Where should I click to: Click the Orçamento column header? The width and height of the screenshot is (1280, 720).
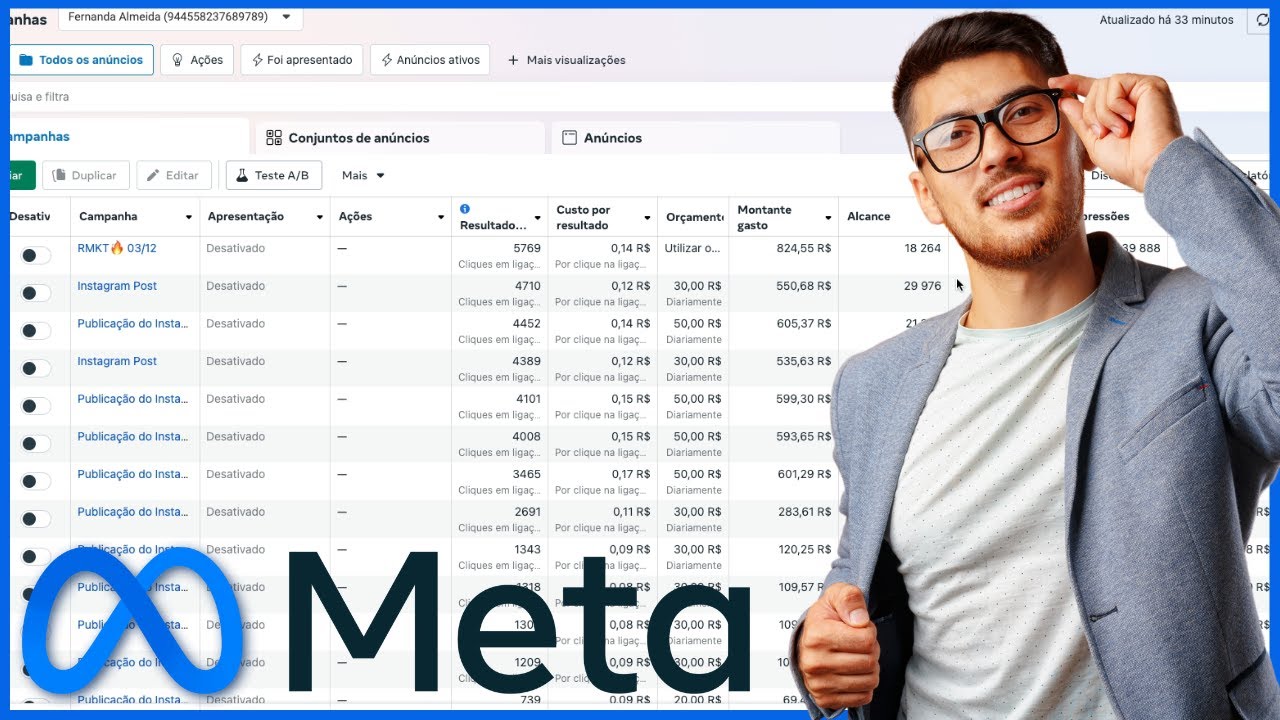(x=694, y=217)
